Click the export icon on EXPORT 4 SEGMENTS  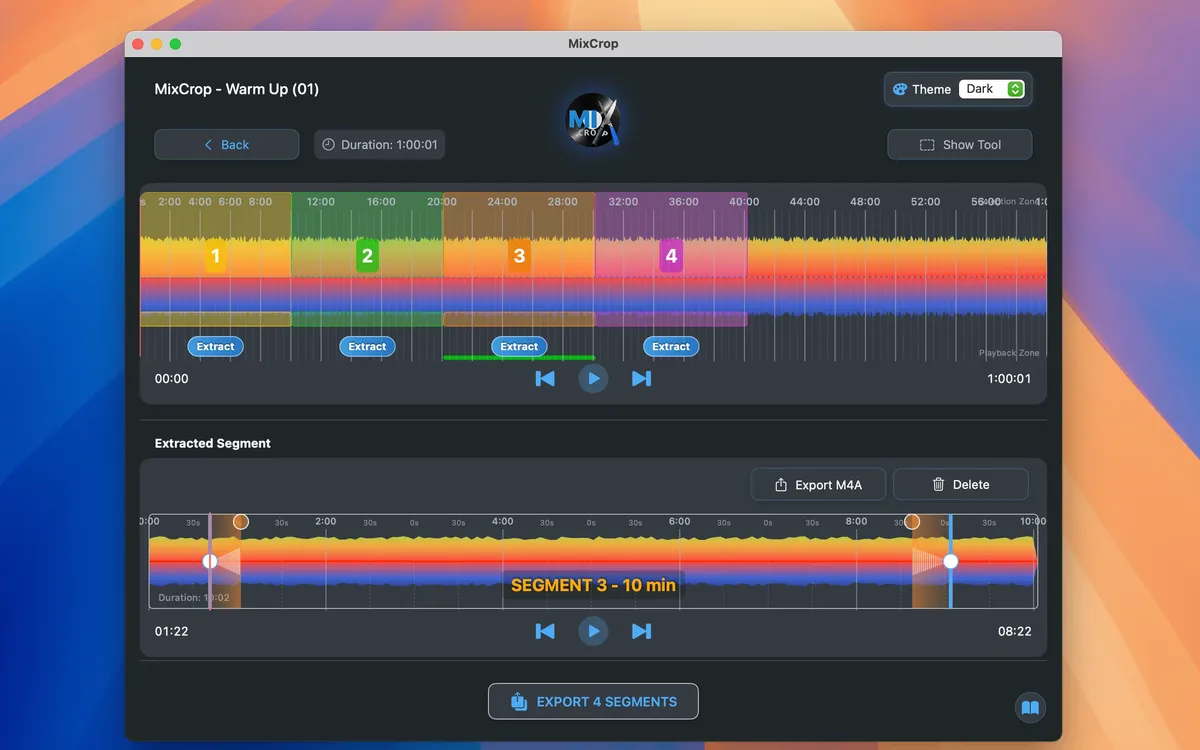tap(520, 701)
